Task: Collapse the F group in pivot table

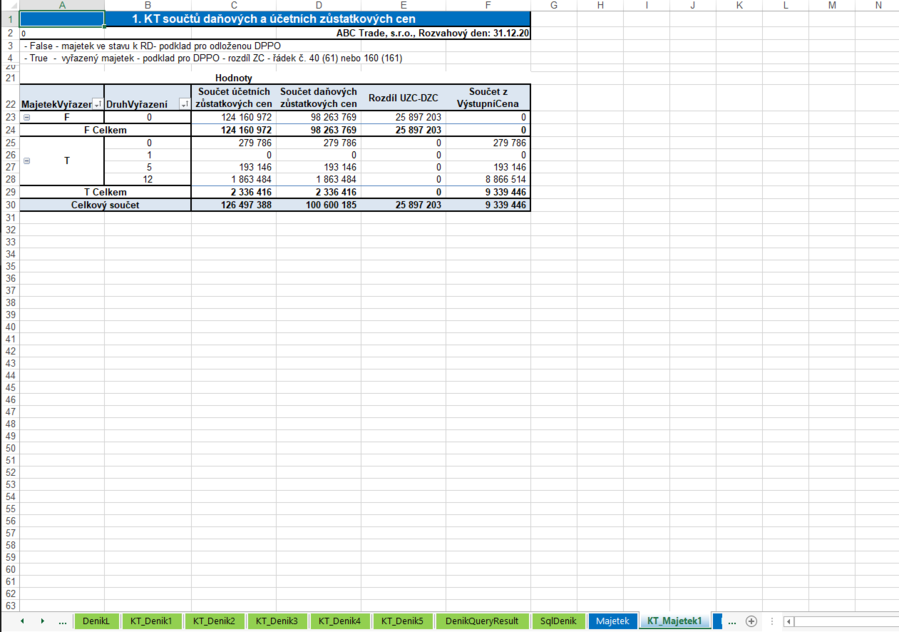Action: pos(27,118)
